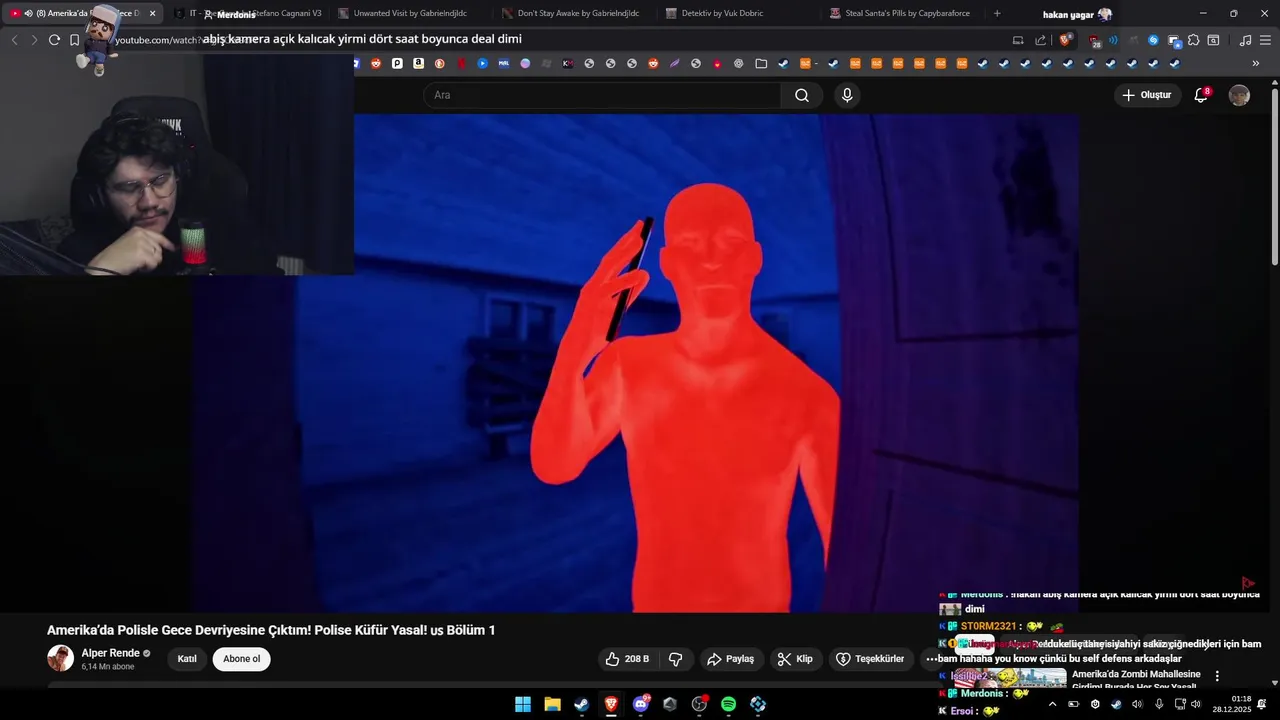Click the Katıl join button

click(187, 659)
